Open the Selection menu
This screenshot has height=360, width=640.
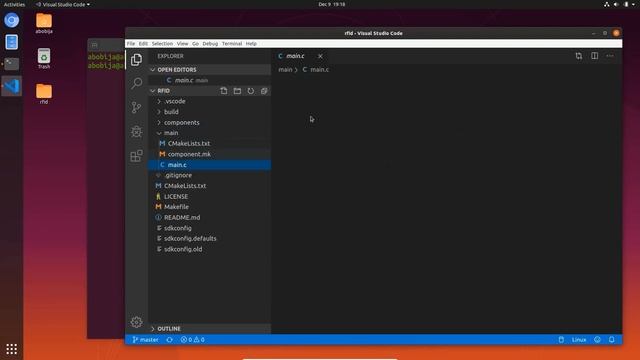pos(162,44)
